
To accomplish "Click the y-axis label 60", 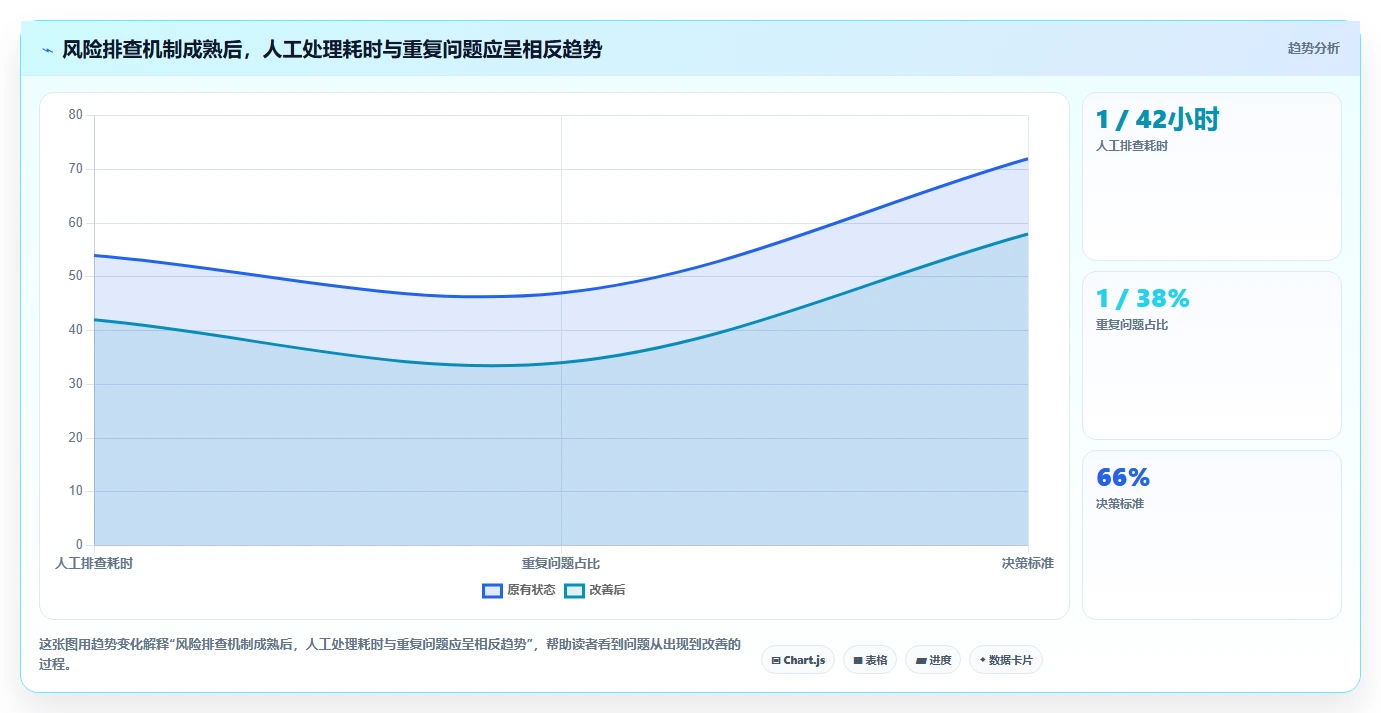I will [76, 223].
